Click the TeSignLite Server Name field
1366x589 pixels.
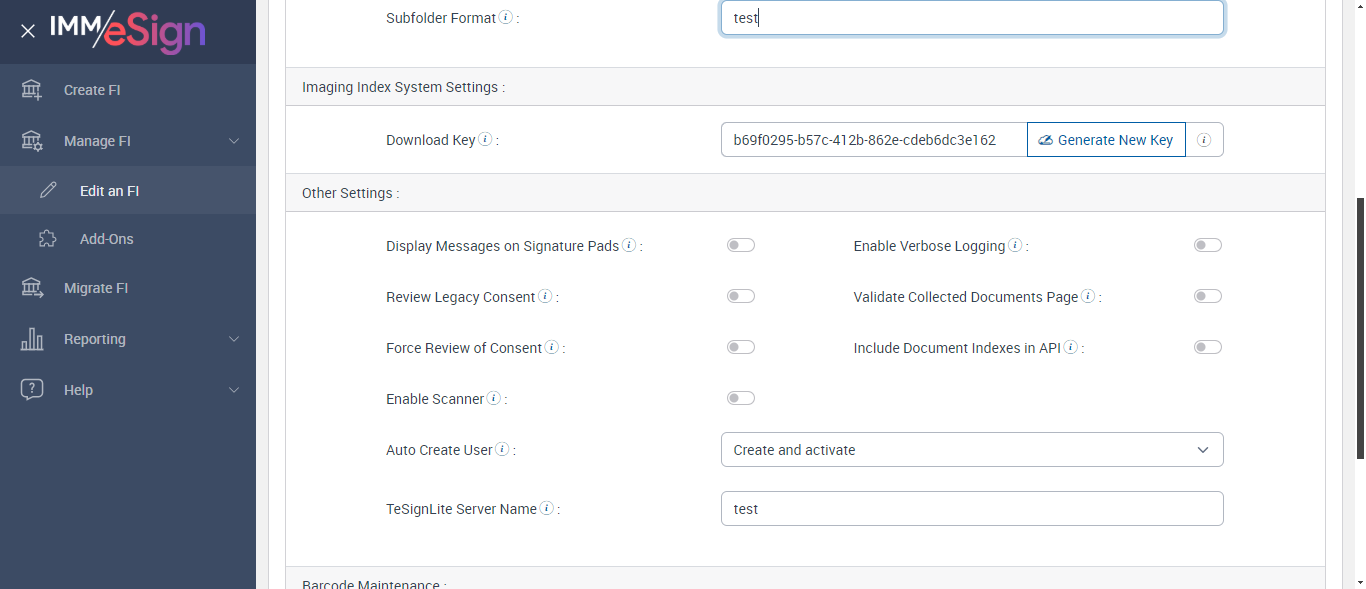coord(971,508)
